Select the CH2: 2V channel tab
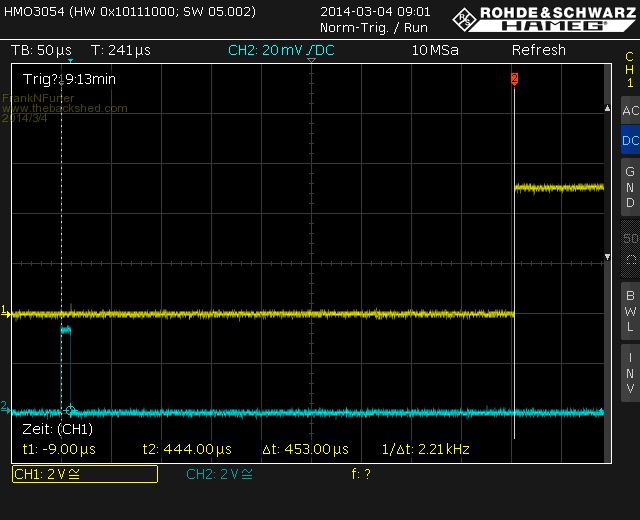 [x=220, y=474]
